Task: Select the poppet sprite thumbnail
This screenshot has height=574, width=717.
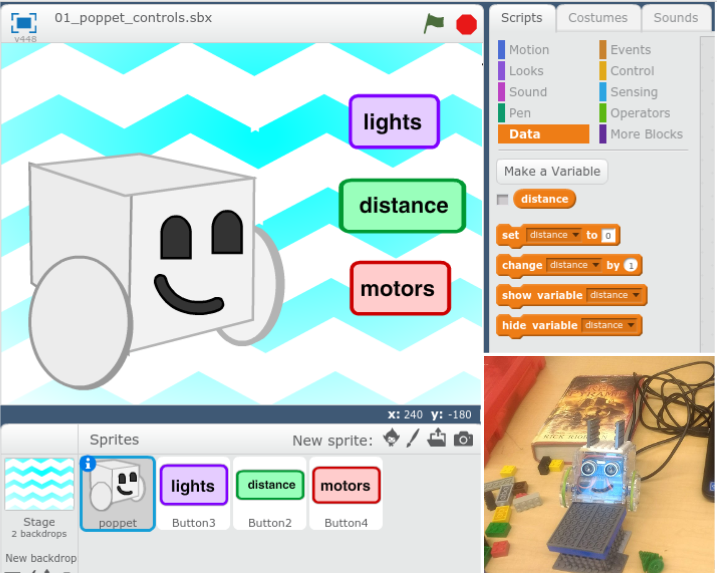Action: click(118, 494)
